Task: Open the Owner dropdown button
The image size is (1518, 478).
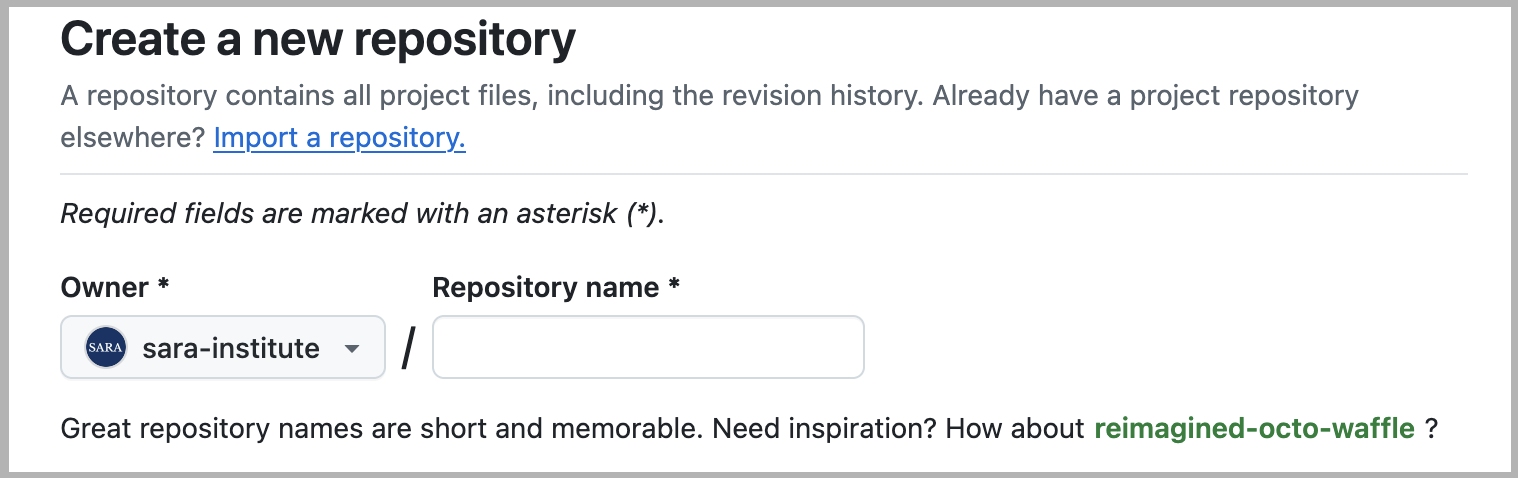Action: click(x=223, y=348)
